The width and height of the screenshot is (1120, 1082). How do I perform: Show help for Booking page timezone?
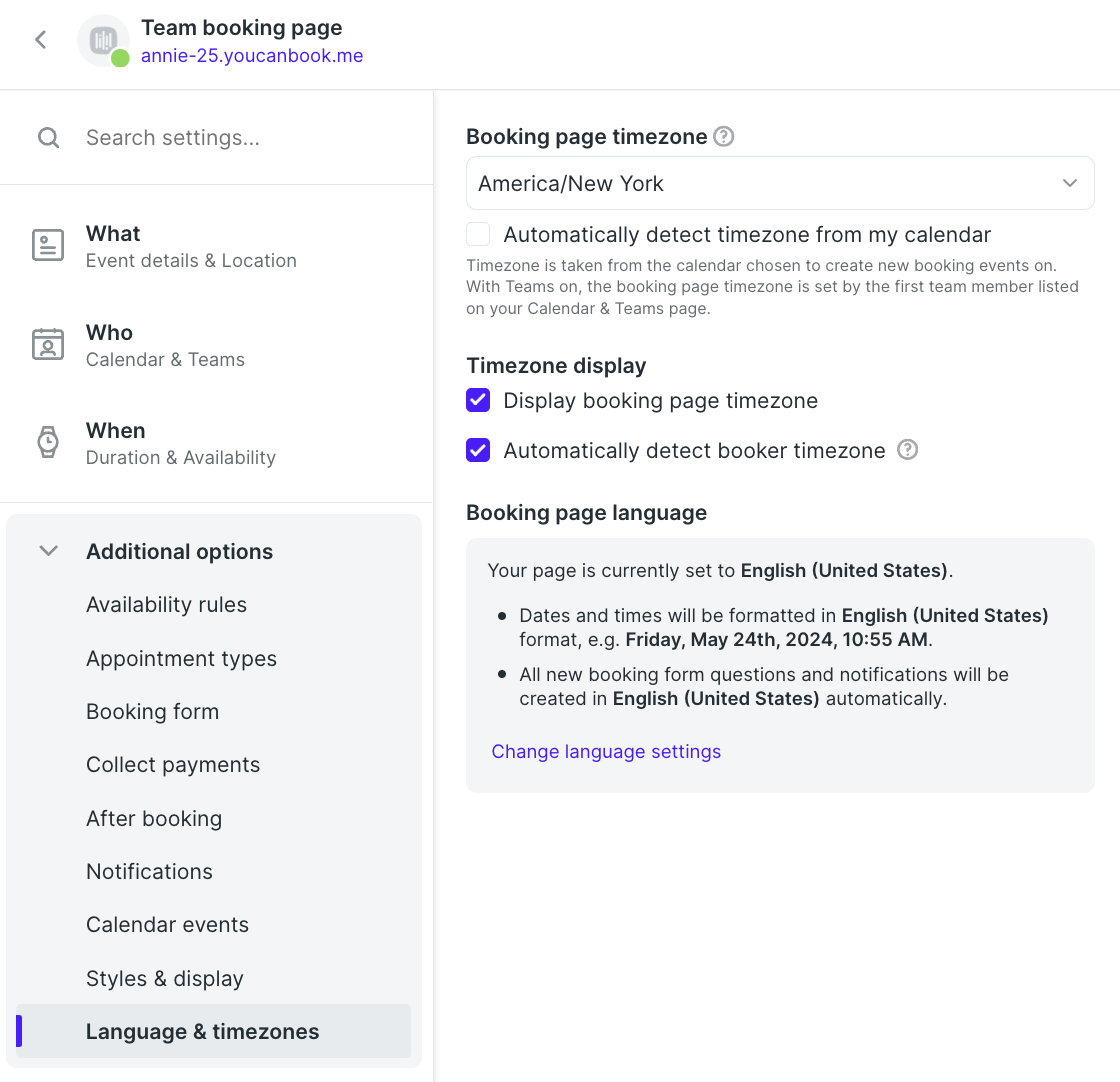(724, 136)
